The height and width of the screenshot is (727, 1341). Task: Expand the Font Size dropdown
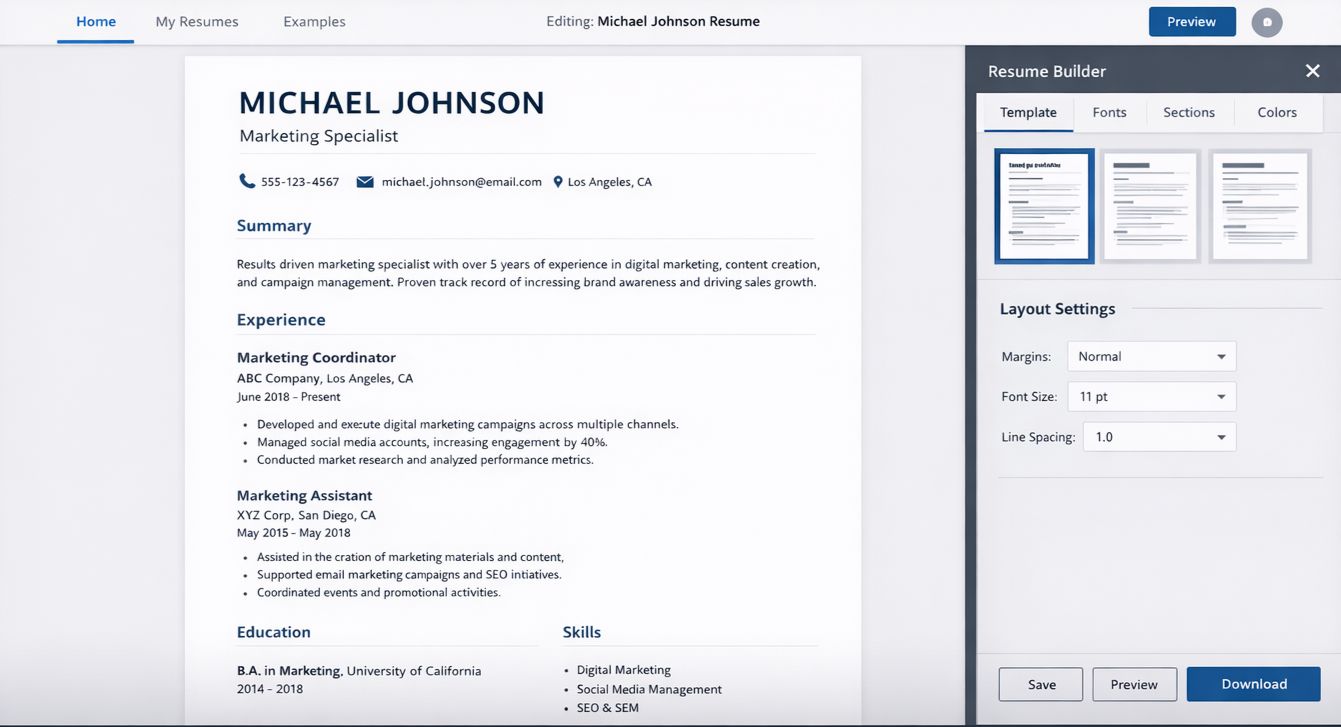[x=1151, y=397]
